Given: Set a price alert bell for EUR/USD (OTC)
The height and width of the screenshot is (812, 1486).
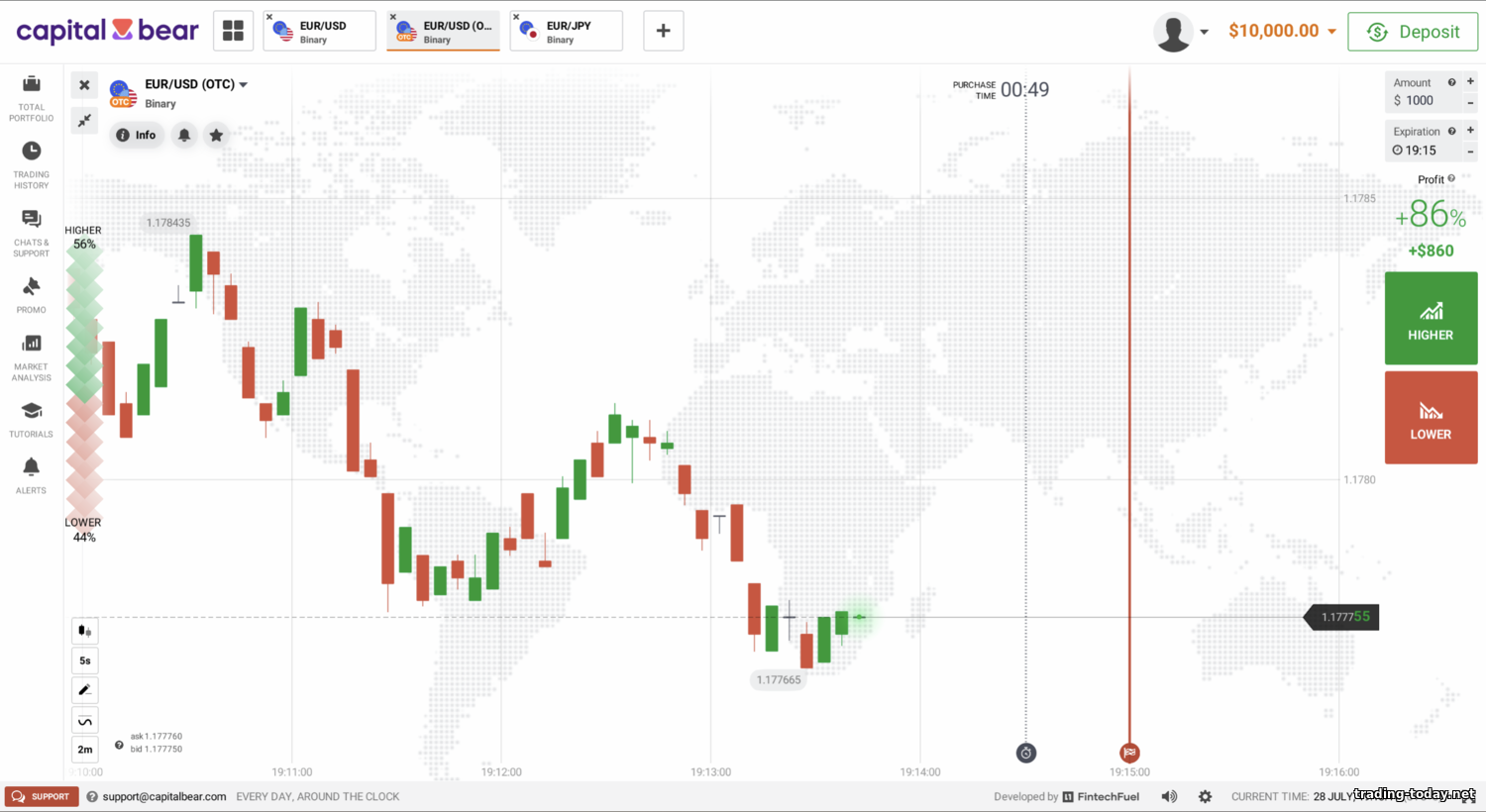Looking at the screenshot, I should tap(184, 135).
